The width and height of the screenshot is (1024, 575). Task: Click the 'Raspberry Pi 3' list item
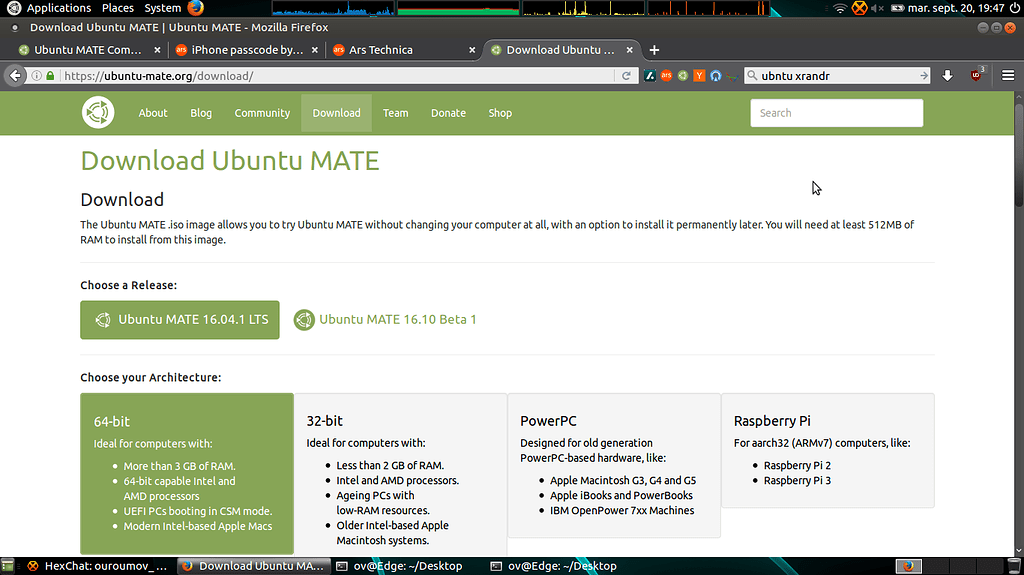[x=797, y=480]
